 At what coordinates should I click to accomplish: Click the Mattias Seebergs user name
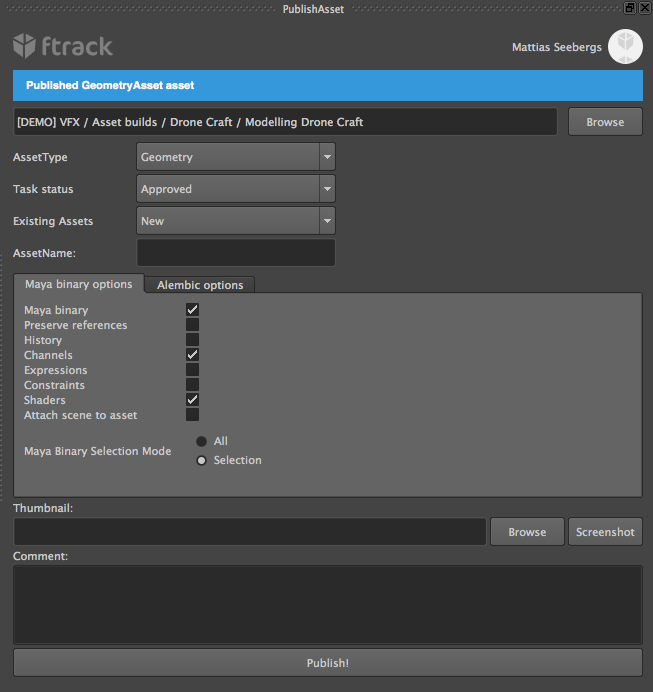[557, 47]
